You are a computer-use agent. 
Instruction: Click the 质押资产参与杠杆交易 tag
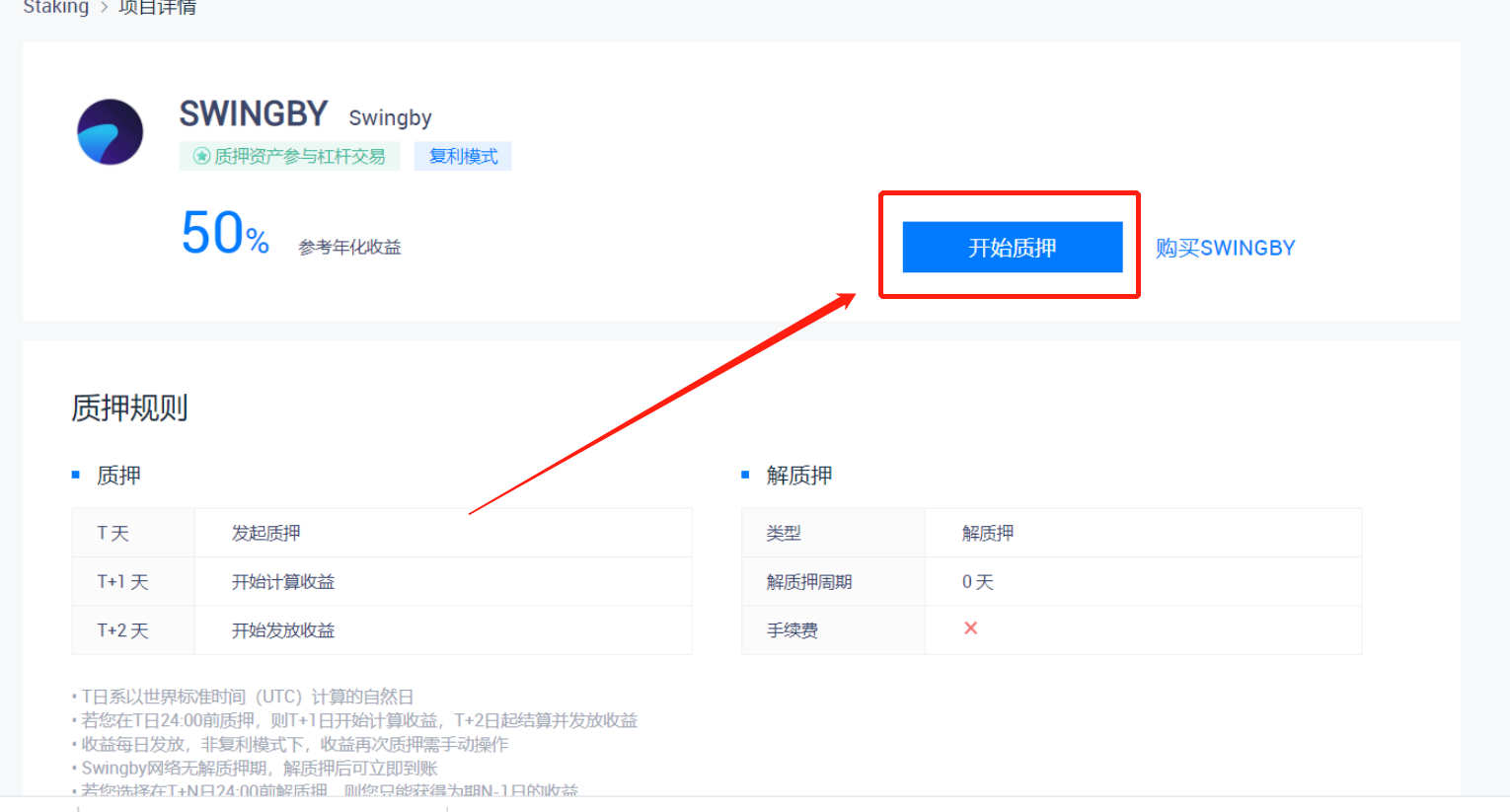[289, 156]
